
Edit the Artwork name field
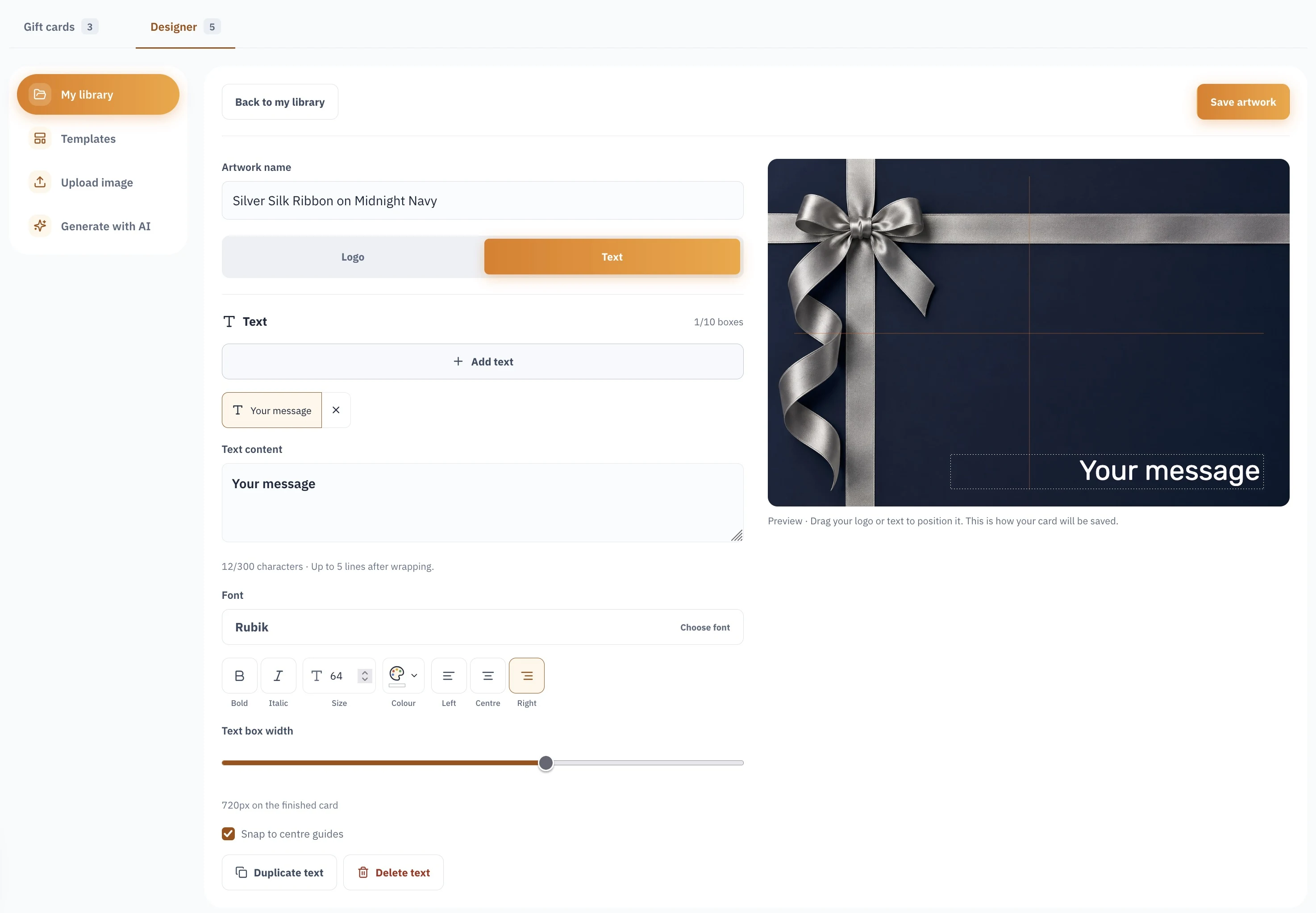pyautogui.click(x=483, y=201)
